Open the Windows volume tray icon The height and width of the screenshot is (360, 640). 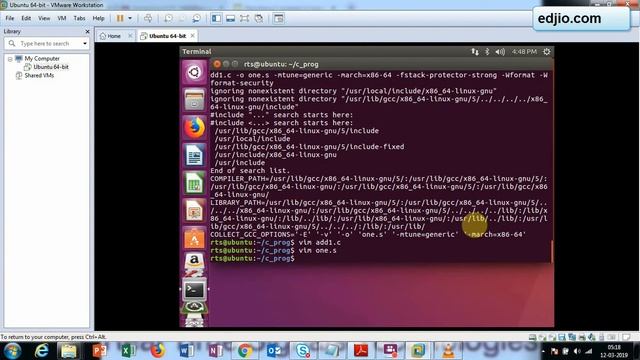point(577,351)
